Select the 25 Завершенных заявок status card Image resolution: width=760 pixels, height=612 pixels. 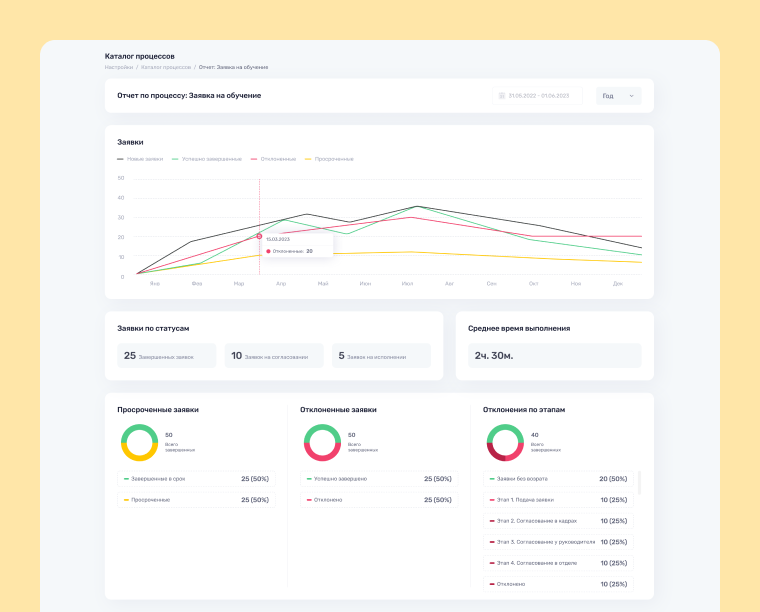point(166,356)
